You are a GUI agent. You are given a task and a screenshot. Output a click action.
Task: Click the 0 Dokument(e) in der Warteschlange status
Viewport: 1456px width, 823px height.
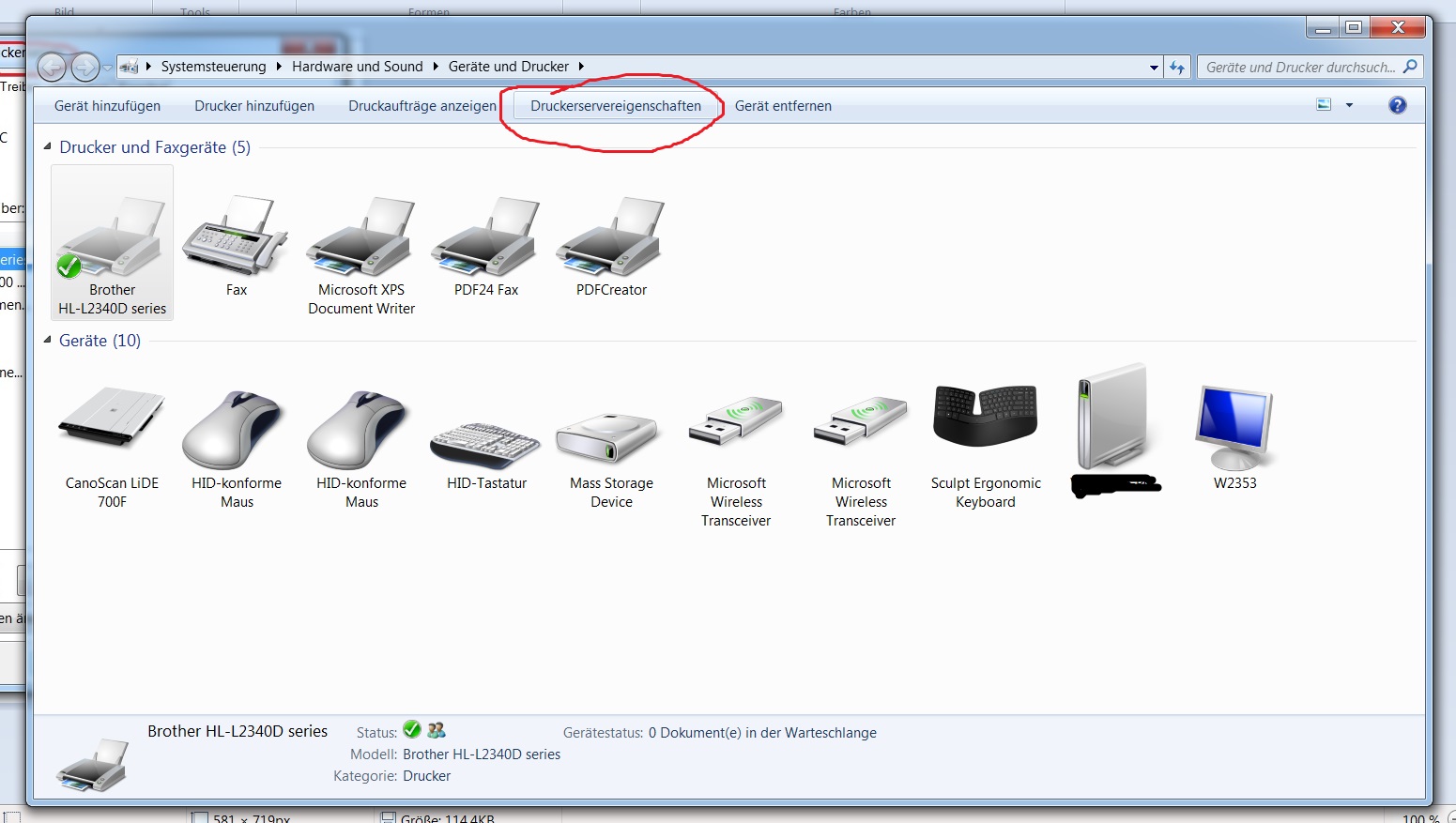click(762, 733)
